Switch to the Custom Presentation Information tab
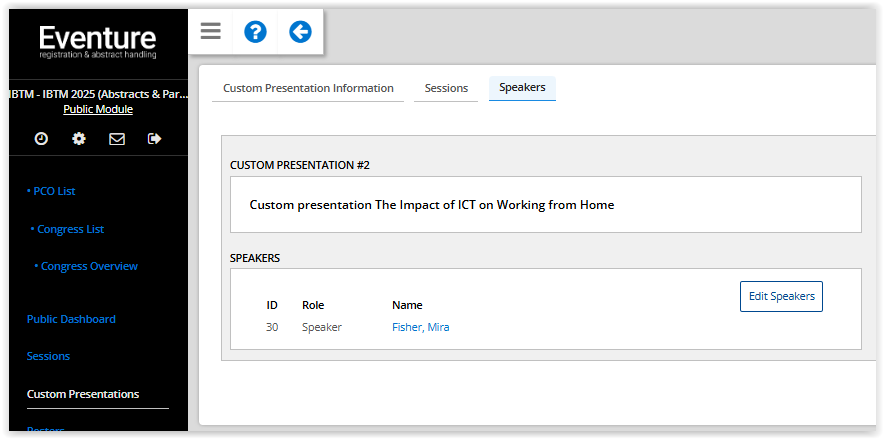 (308, 88)
